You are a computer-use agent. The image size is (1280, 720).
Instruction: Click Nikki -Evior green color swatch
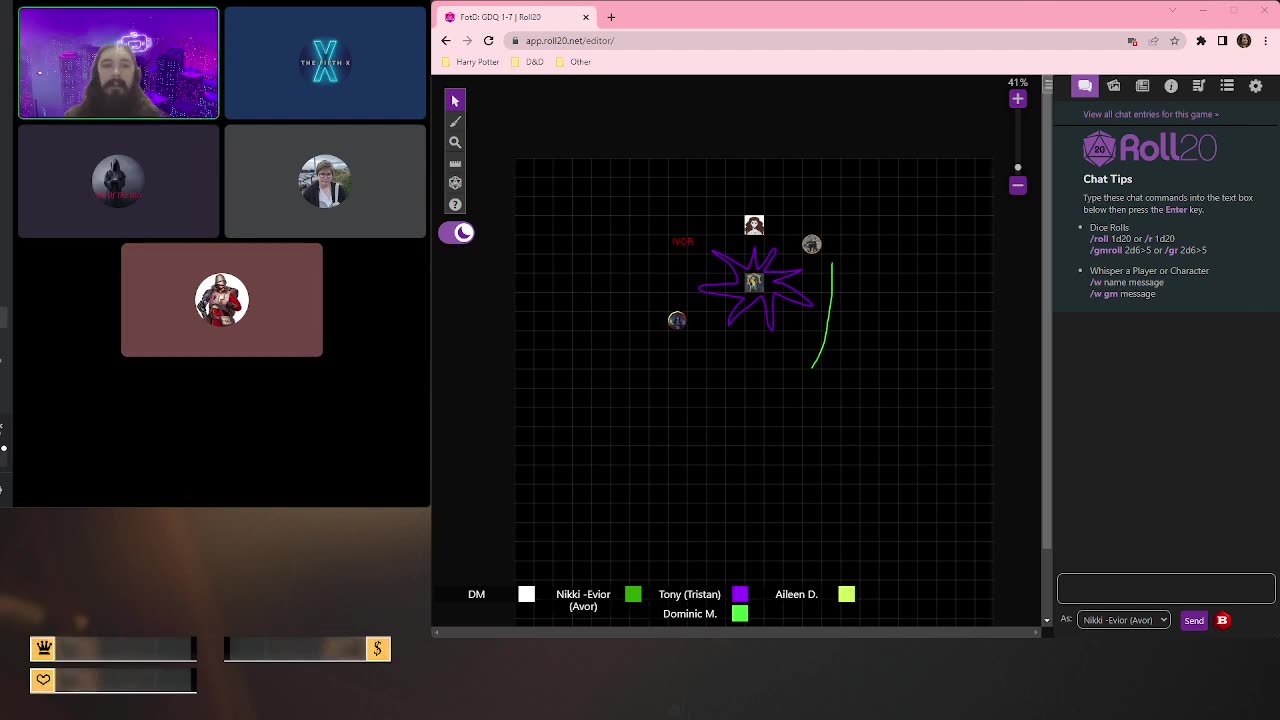pos(633,594)
